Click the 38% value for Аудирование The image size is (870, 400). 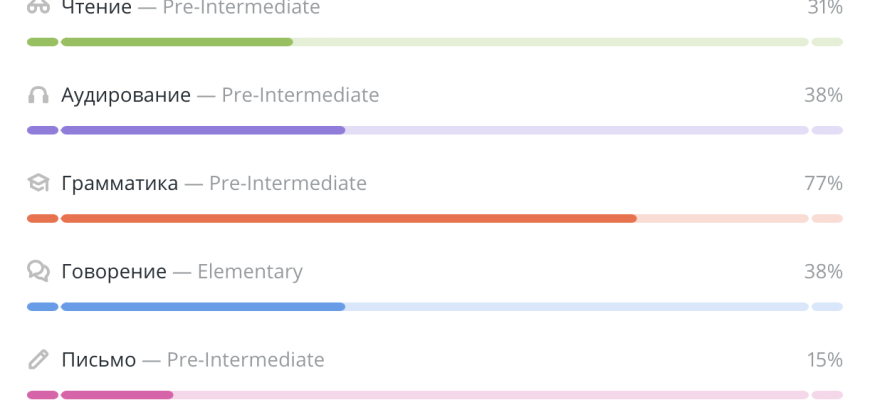tap(823, 96)
